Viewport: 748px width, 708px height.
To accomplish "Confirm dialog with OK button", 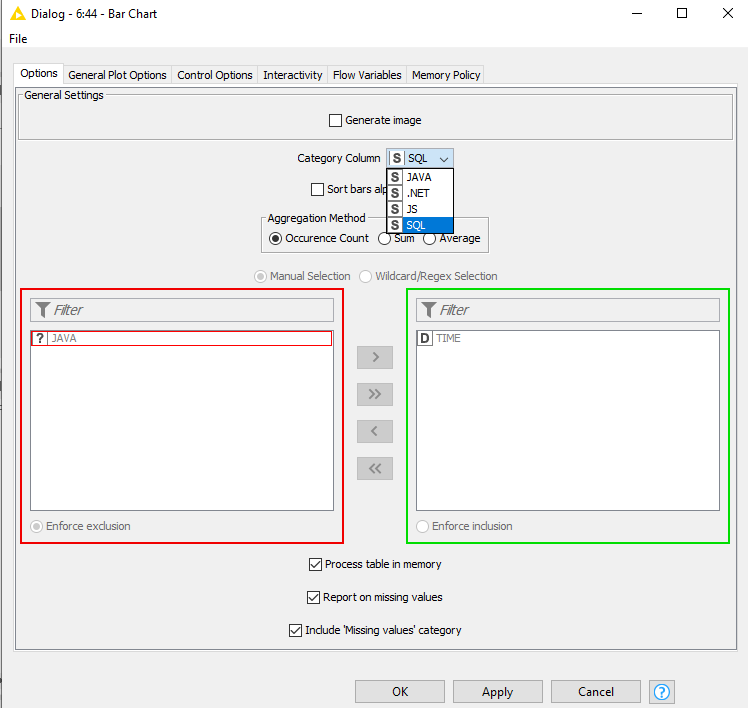I will click(x=400, y=691).
